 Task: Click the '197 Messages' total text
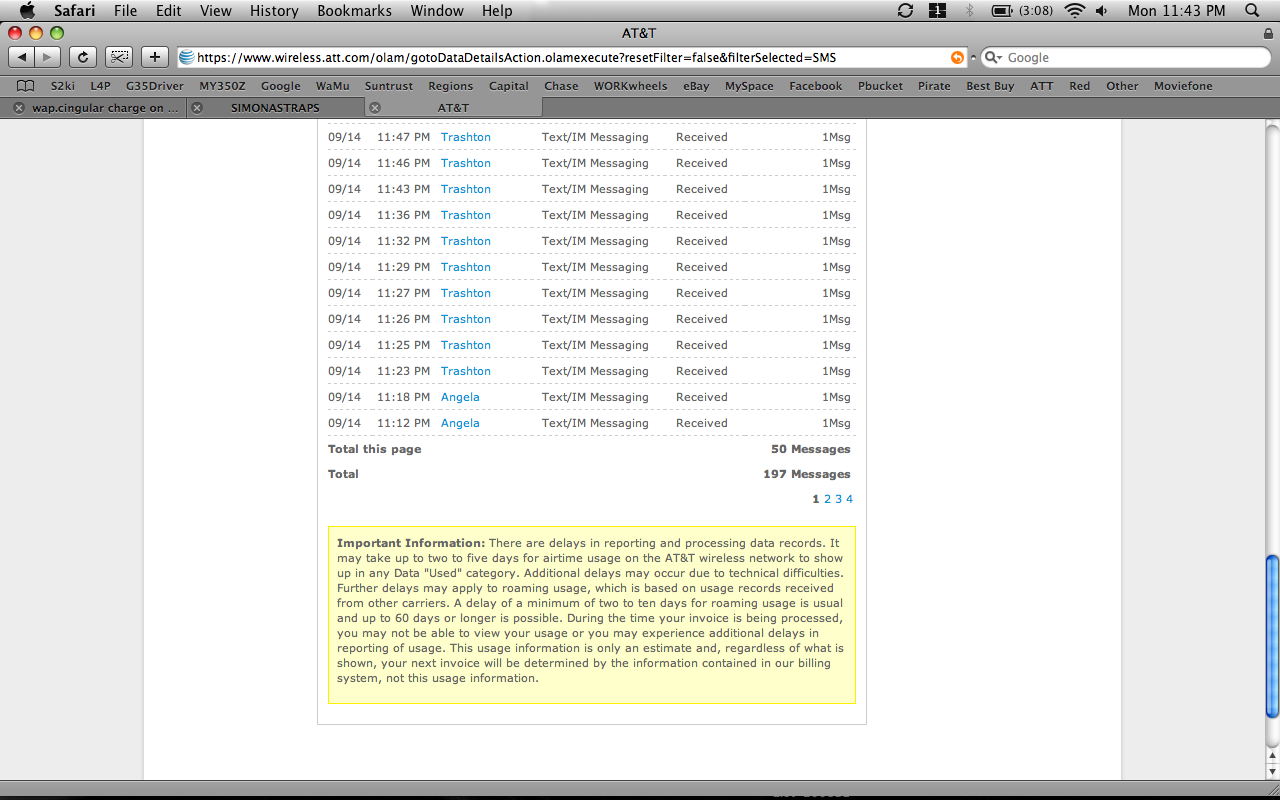806,474
